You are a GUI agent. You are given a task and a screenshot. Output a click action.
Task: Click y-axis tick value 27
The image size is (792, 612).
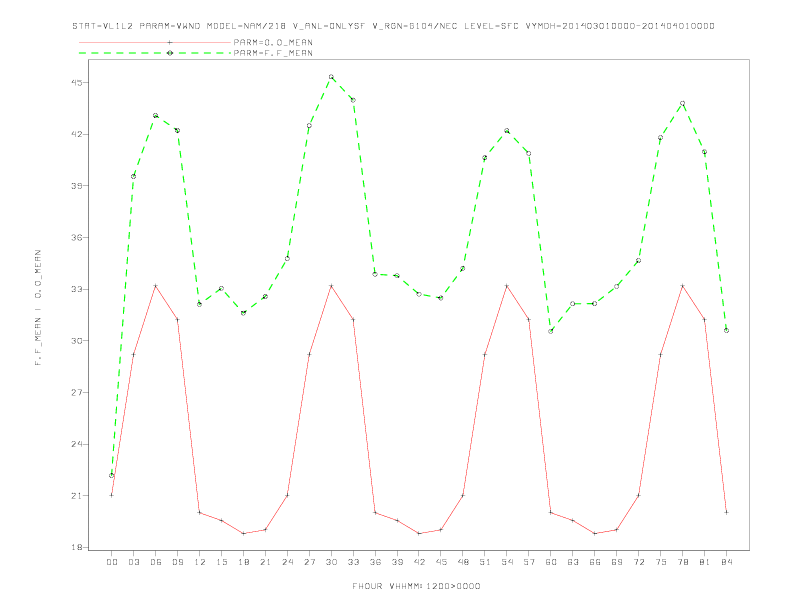[77, 392]
